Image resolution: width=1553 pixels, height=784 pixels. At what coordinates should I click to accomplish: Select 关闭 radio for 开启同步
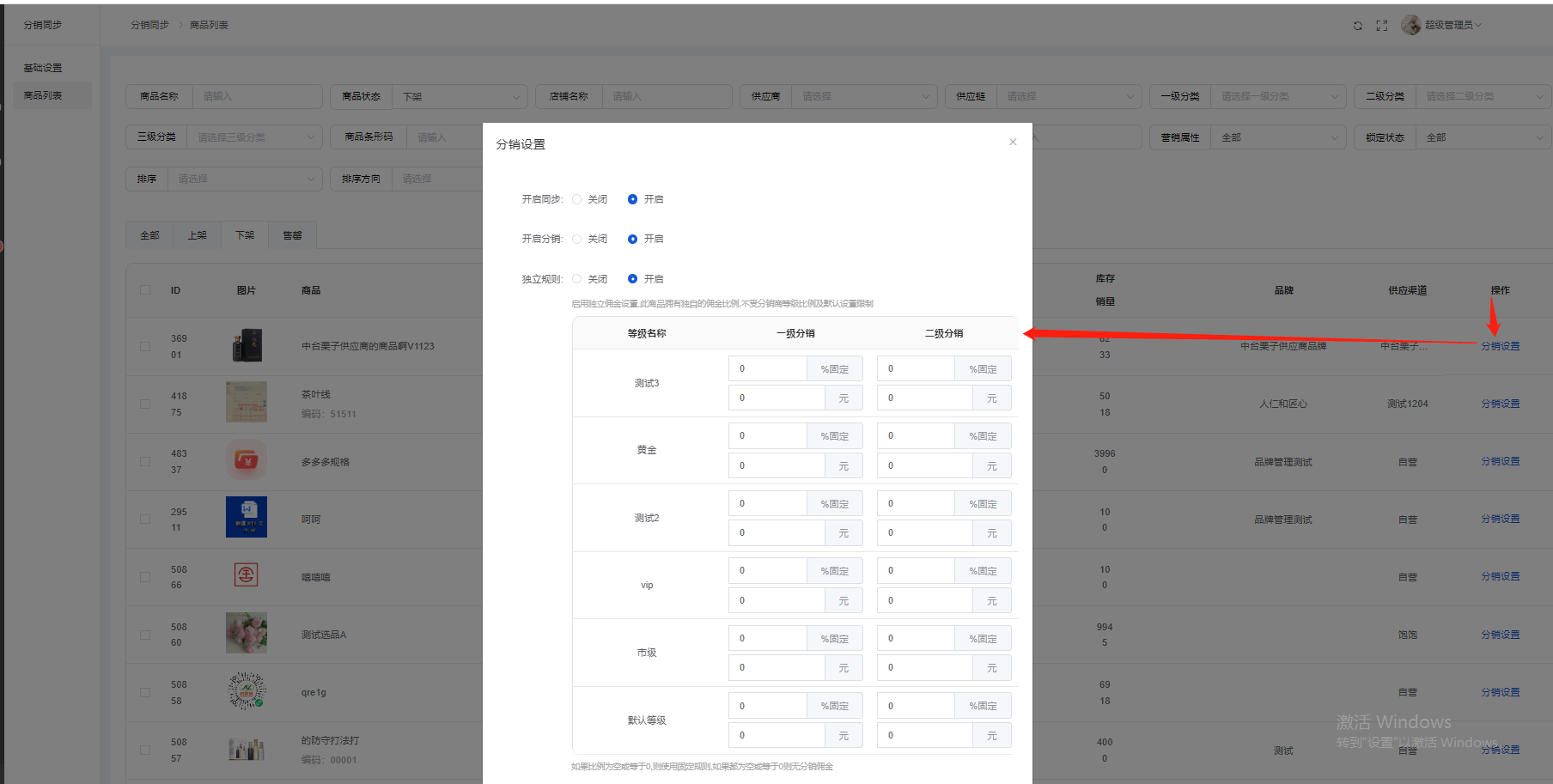coord(577,199)
